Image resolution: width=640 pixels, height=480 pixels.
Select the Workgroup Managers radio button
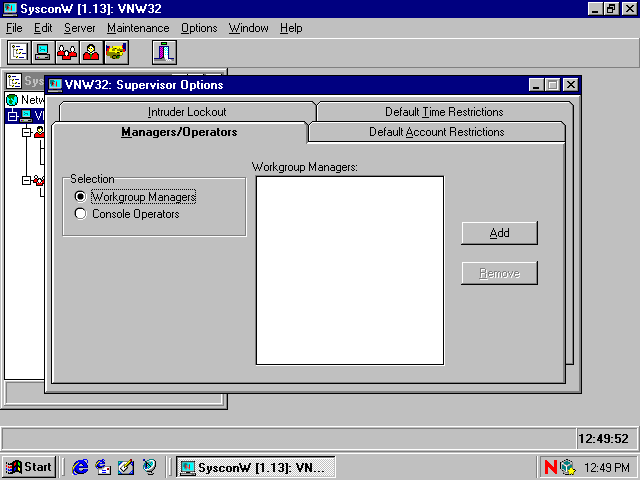(80, 197)
